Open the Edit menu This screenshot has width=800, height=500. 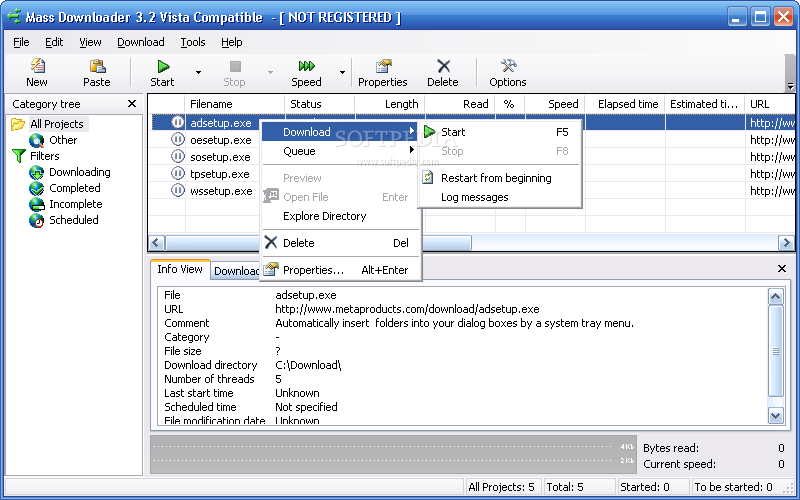[54, 42]
